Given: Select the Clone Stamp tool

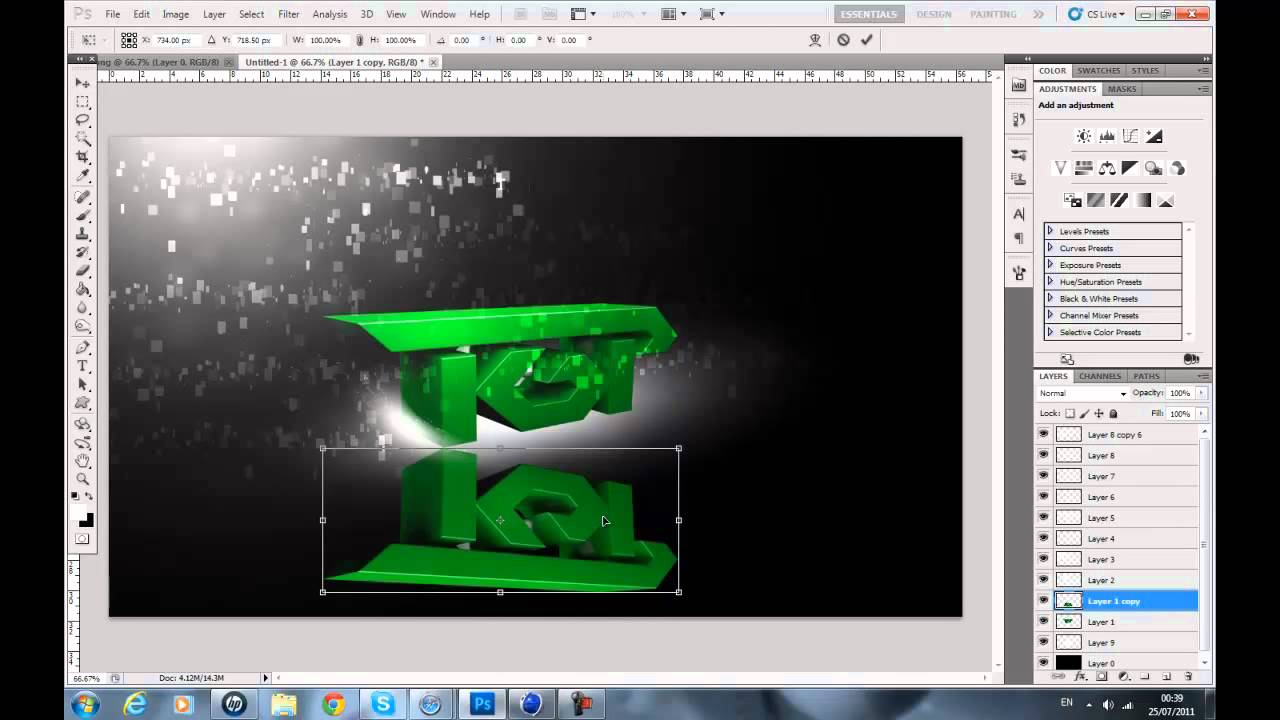Looking at the screenshot, I should tap(83, 234).
